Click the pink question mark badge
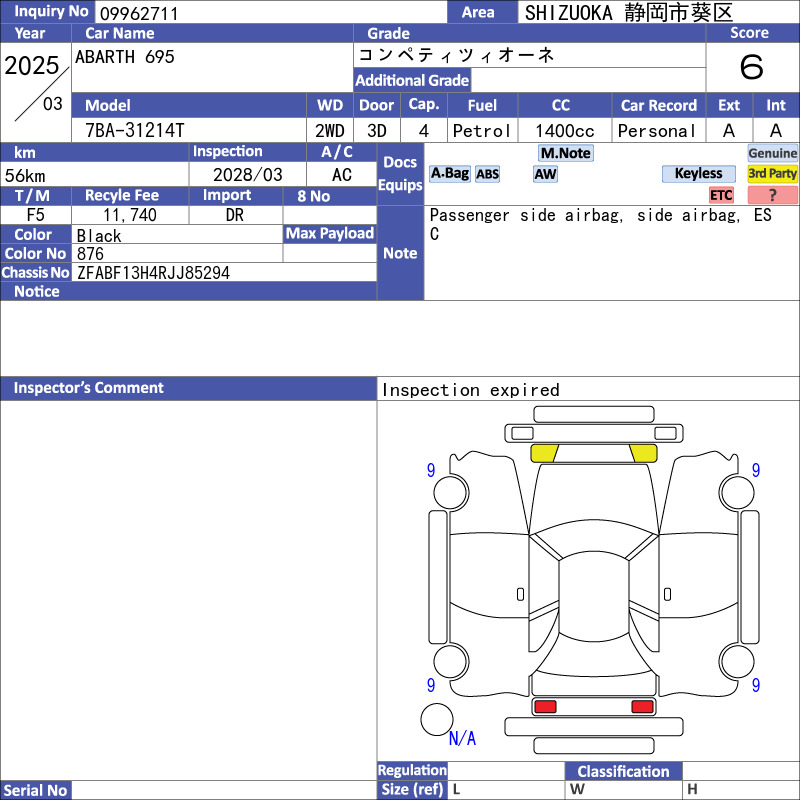The height and width of the screenshot is (800, 800). [x=772, y=195]
